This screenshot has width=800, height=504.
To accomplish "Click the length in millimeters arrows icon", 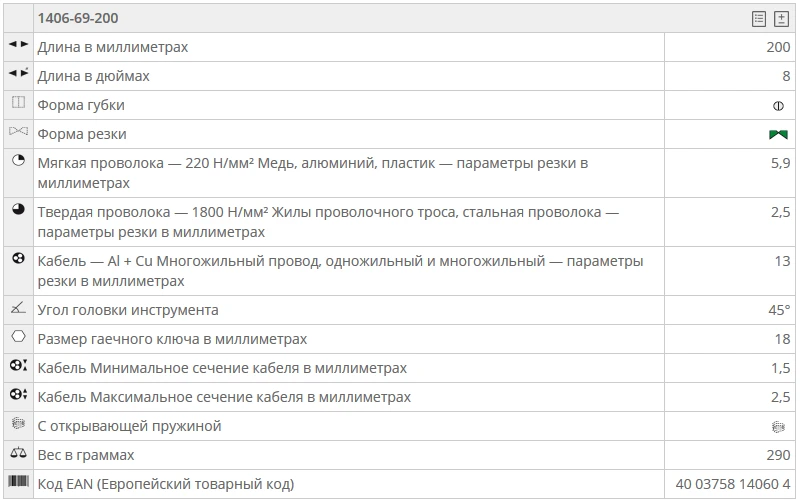I will (x=18, y=45).
